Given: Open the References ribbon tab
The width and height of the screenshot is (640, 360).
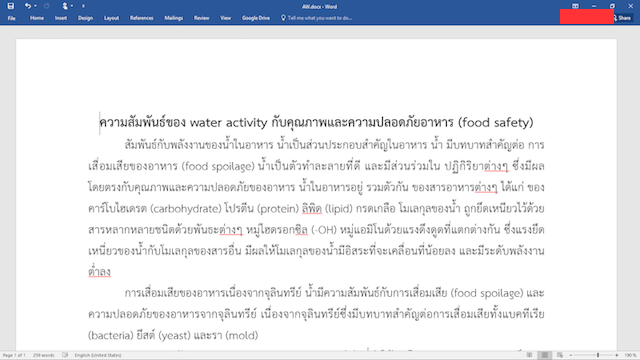Looking at the screenshot, I should click(x=142, y=18).
